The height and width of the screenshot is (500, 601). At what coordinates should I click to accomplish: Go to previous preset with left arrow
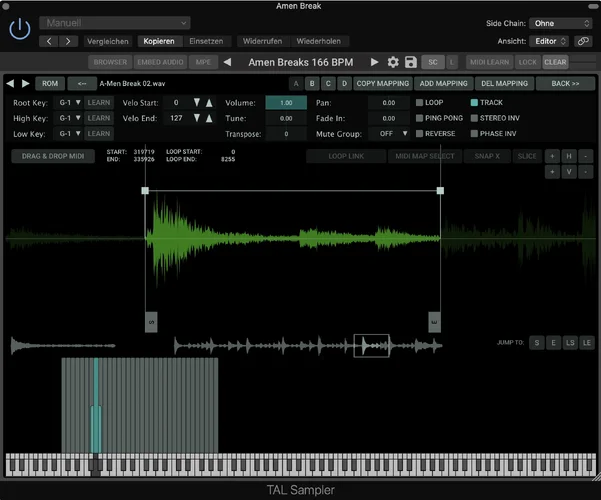coord(227,62)
